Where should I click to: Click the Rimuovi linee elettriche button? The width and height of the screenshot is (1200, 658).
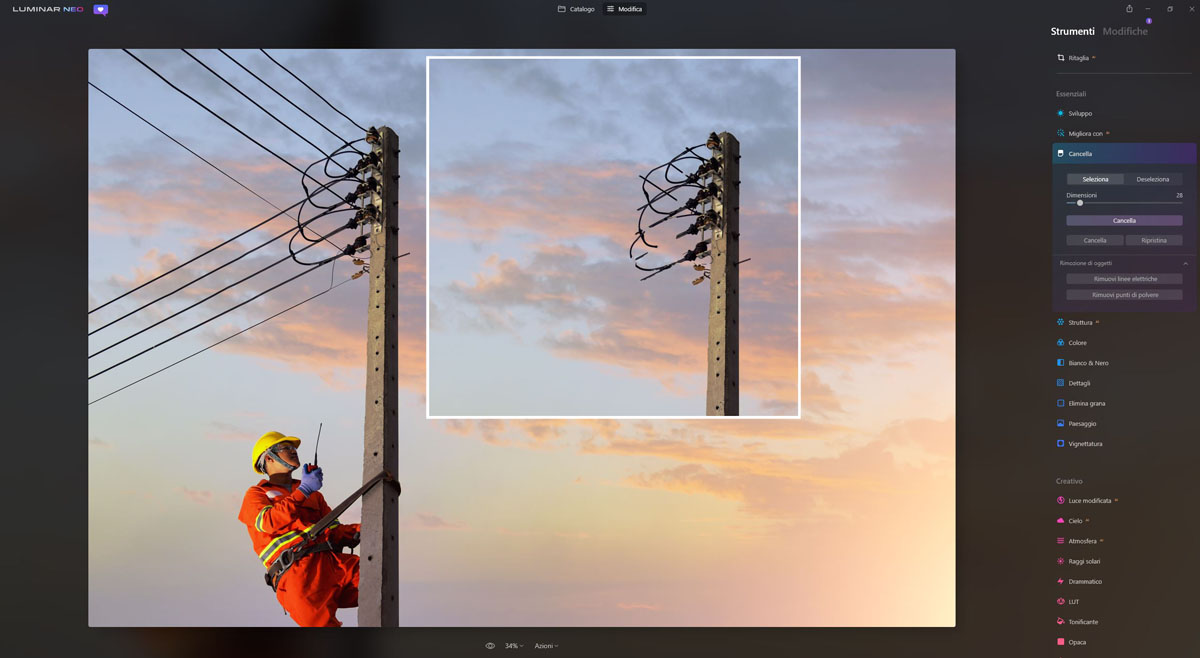click(1124, 279)
